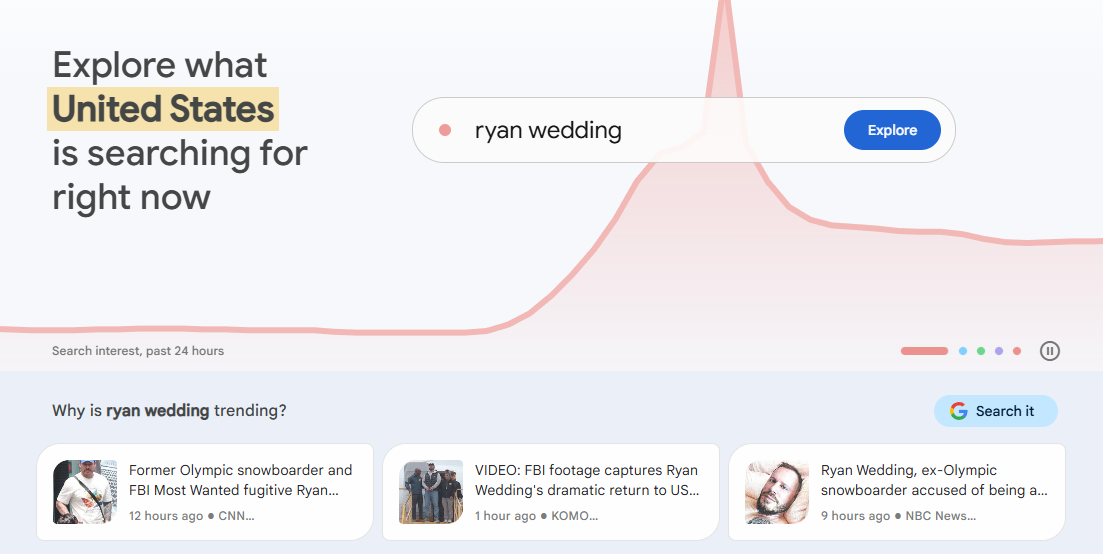Screen dimensions: 1103x554
Task: Click the 'Search it' Google button
Action: (x=995, y=411)
